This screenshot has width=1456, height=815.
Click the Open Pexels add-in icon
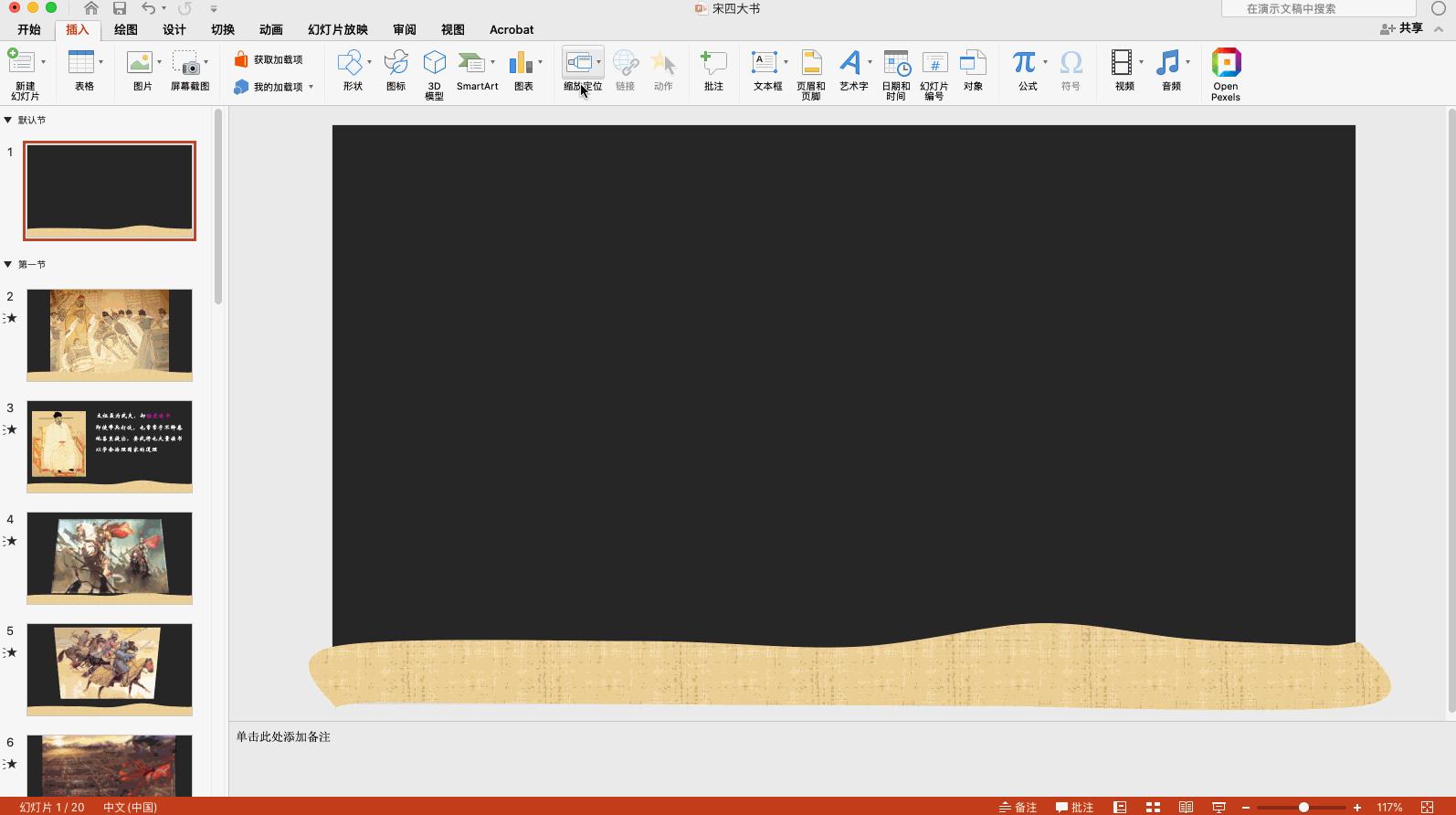pos(1225,64)
